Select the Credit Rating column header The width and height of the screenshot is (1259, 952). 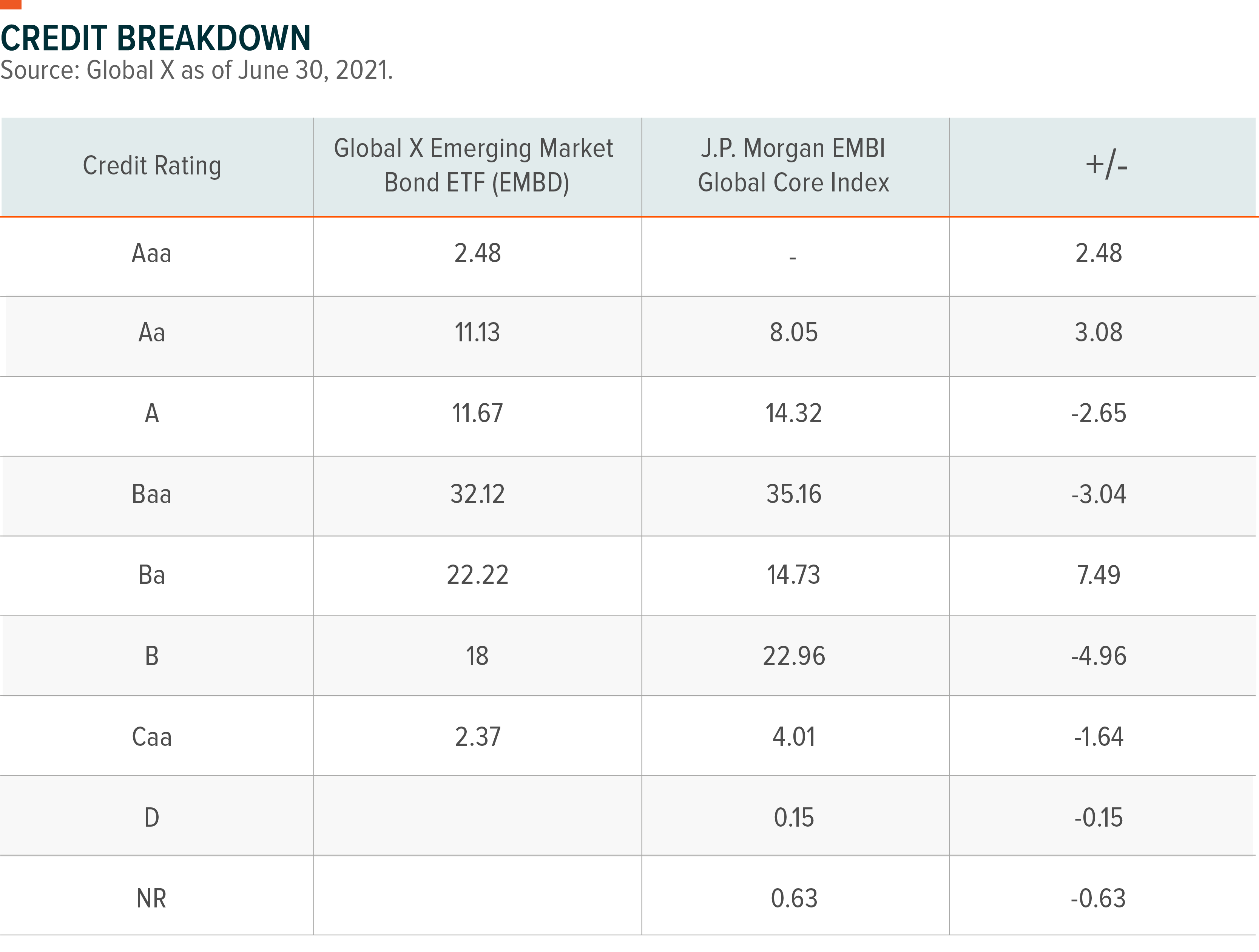(x=152, y=166)
